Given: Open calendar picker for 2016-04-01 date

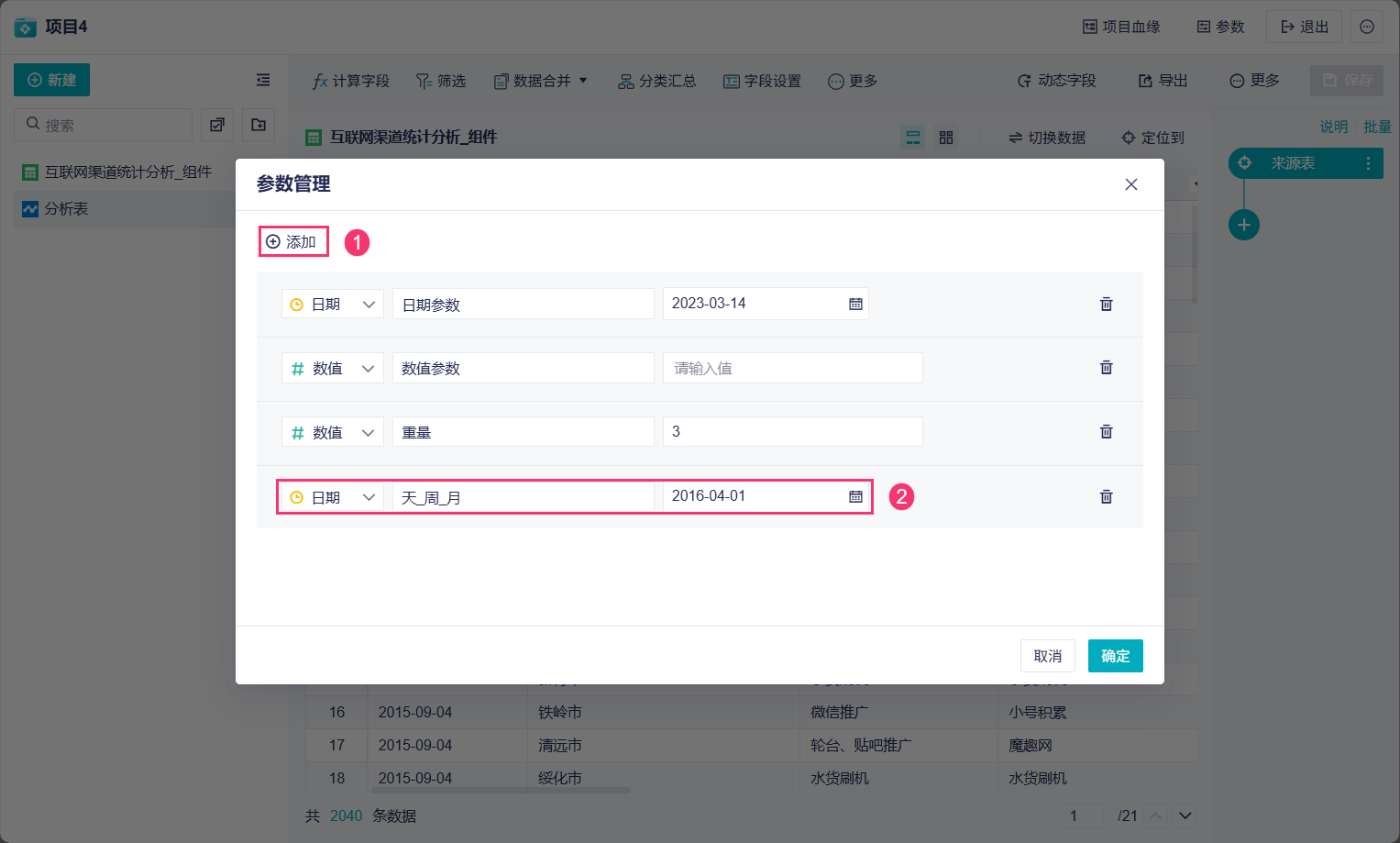Looking at the screenshot, I should (855, 496).
